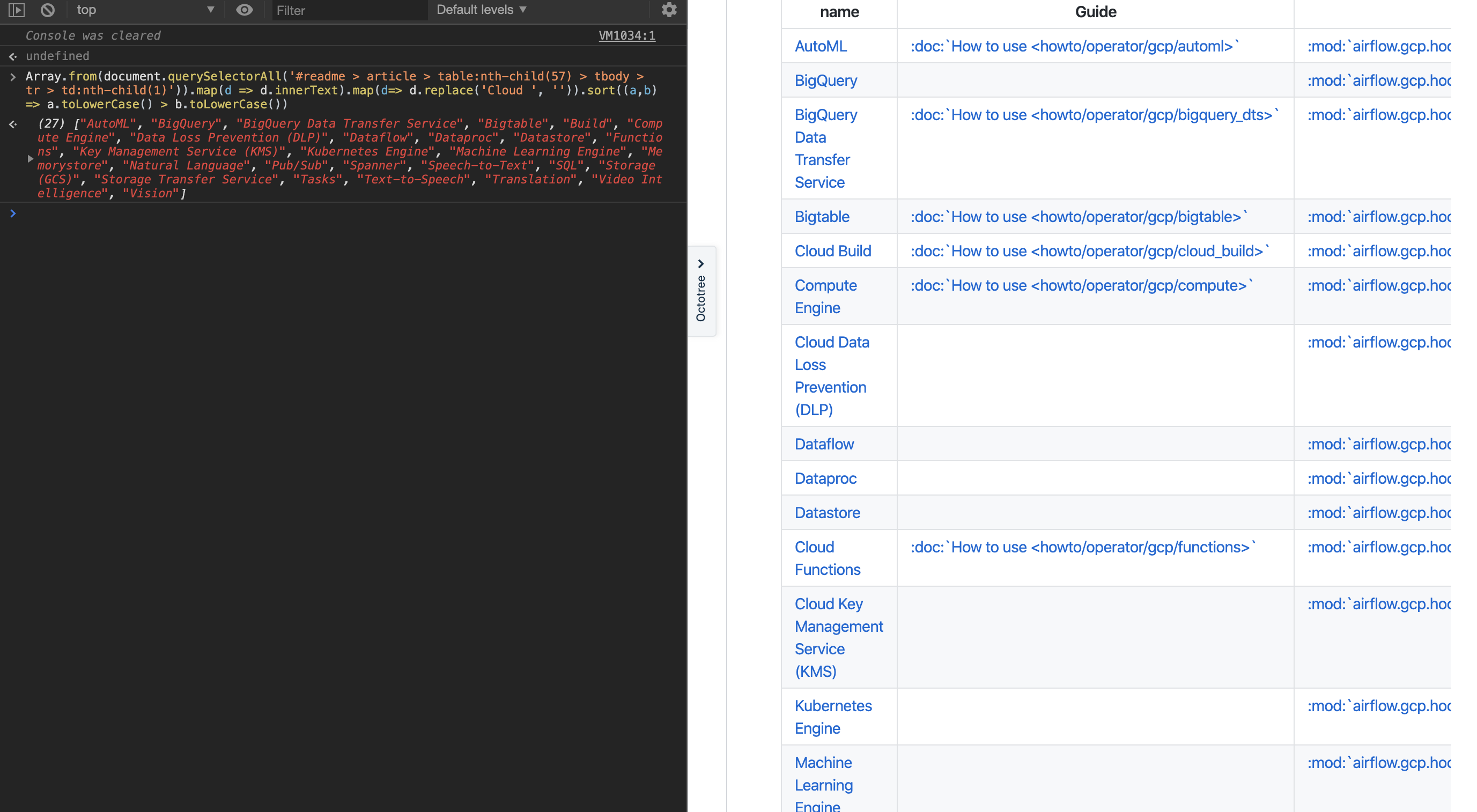Focus the console Filter input field
The width and height of the screenshot is (1477, 812).
[349, 10]
